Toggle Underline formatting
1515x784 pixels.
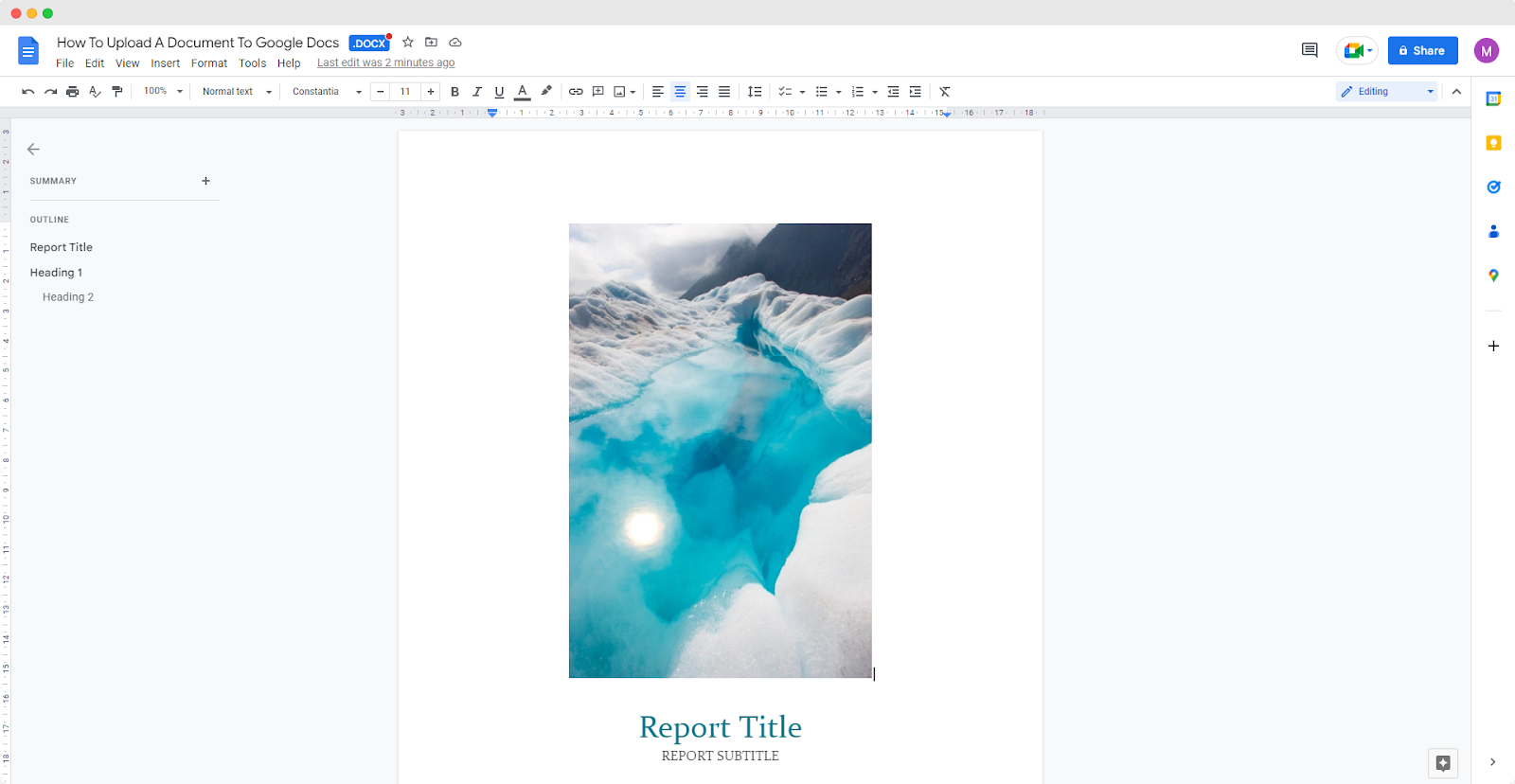click(x=499, y=92)
